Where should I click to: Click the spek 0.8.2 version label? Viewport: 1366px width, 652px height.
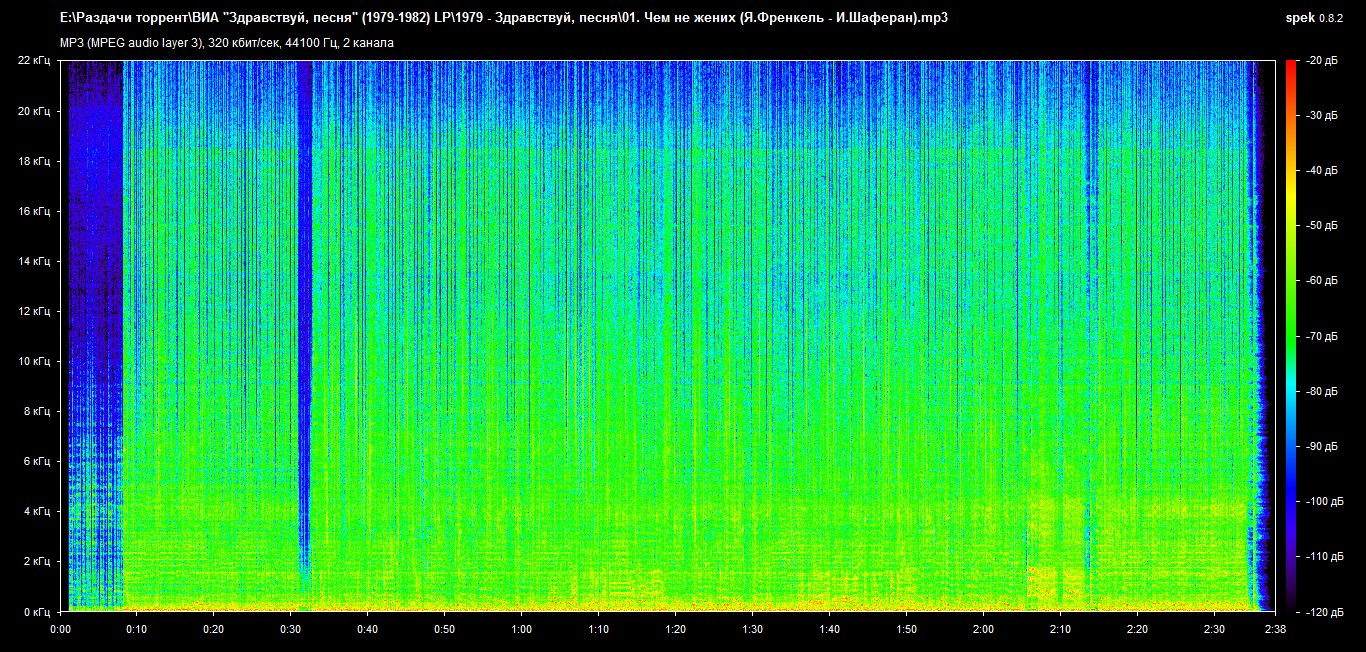click(x=1320, y=17)
